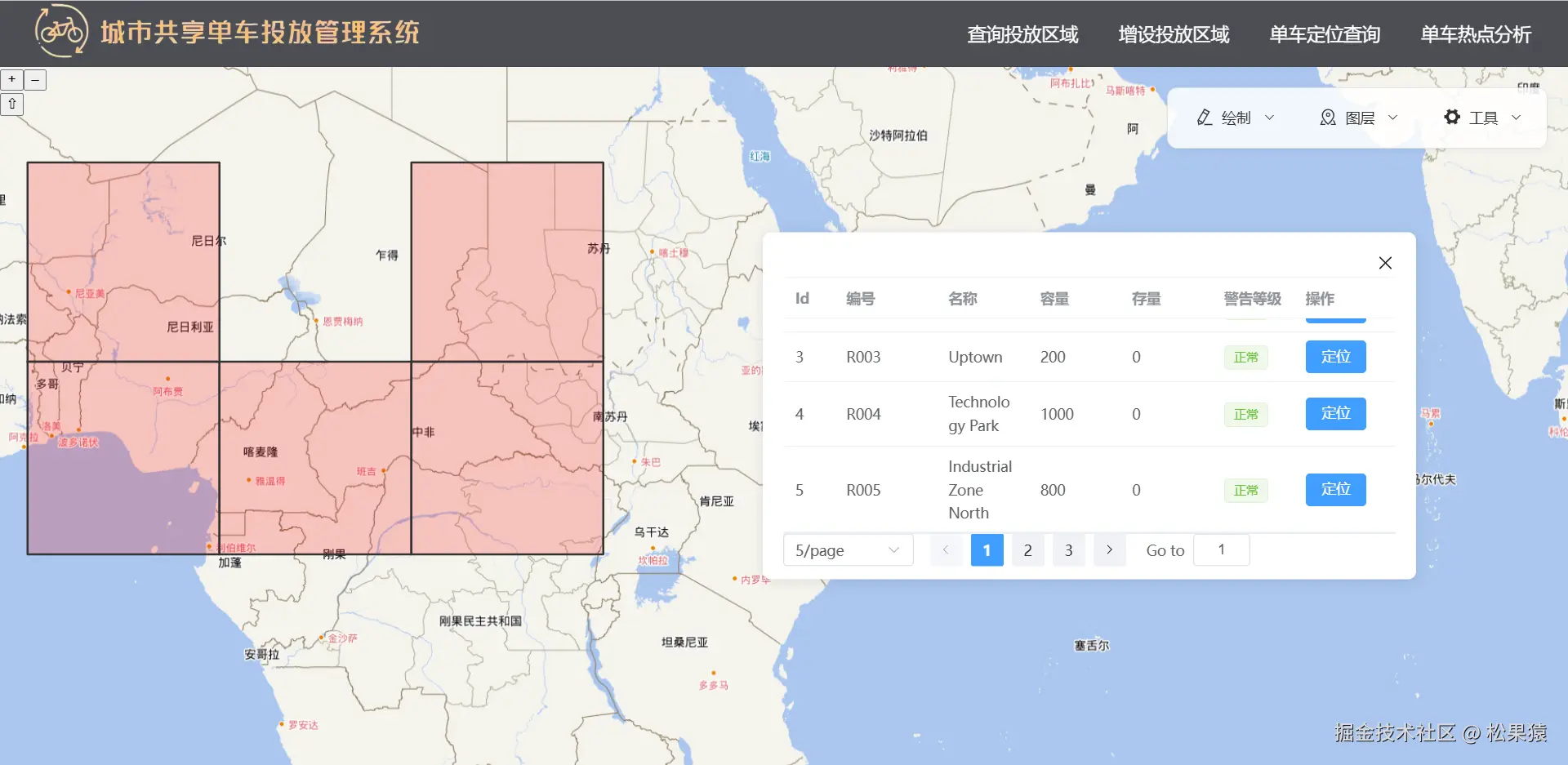Go to next page arrow
The image size is (1568, 765).
click(x=1109, y=550)
